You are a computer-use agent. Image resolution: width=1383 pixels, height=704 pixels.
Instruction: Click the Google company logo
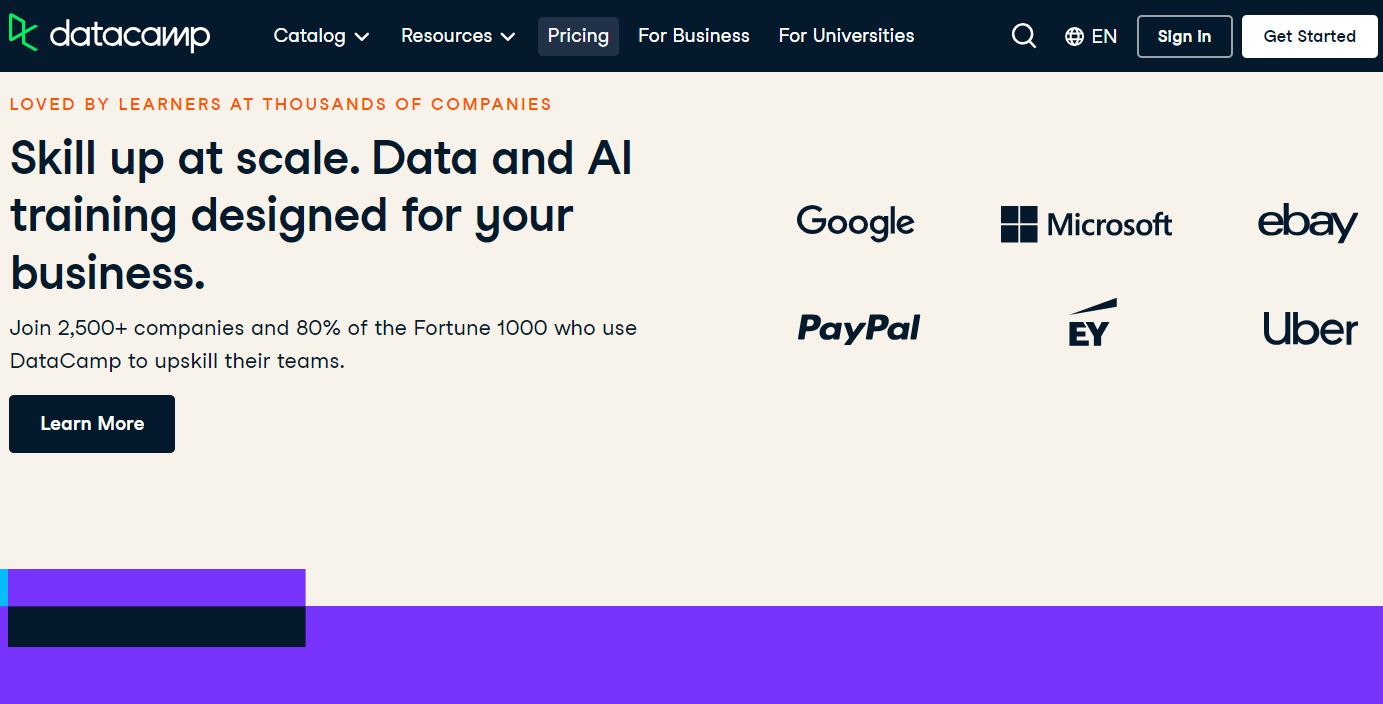tap(855, 222)
